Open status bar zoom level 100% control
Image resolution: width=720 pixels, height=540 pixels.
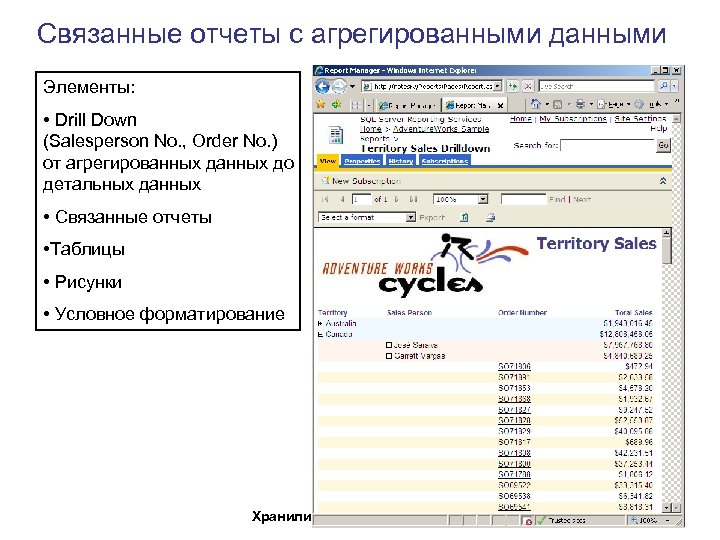click(650, 520)
